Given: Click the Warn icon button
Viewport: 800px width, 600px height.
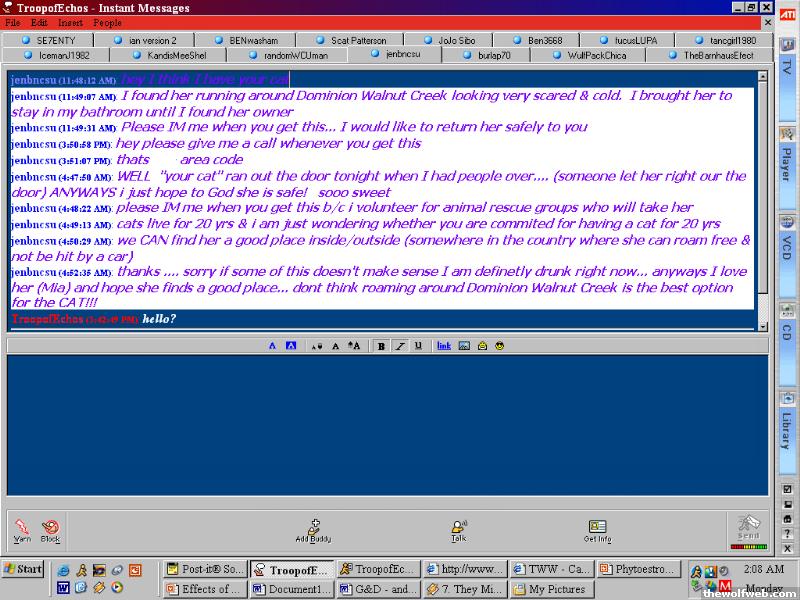Looking at the screenshot, I should (x=22, y=527).
